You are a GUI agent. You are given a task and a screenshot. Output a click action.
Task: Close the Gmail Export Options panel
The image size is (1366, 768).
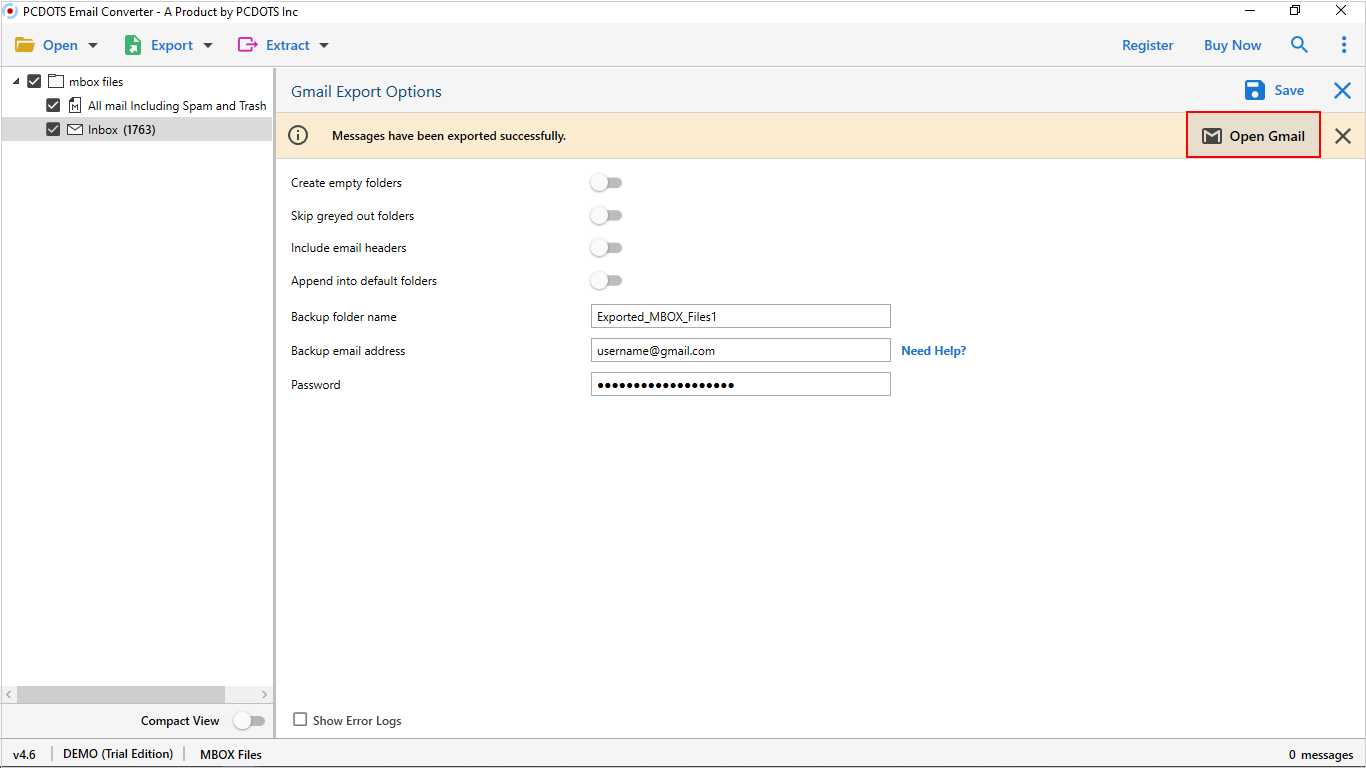click(1343, 91)
